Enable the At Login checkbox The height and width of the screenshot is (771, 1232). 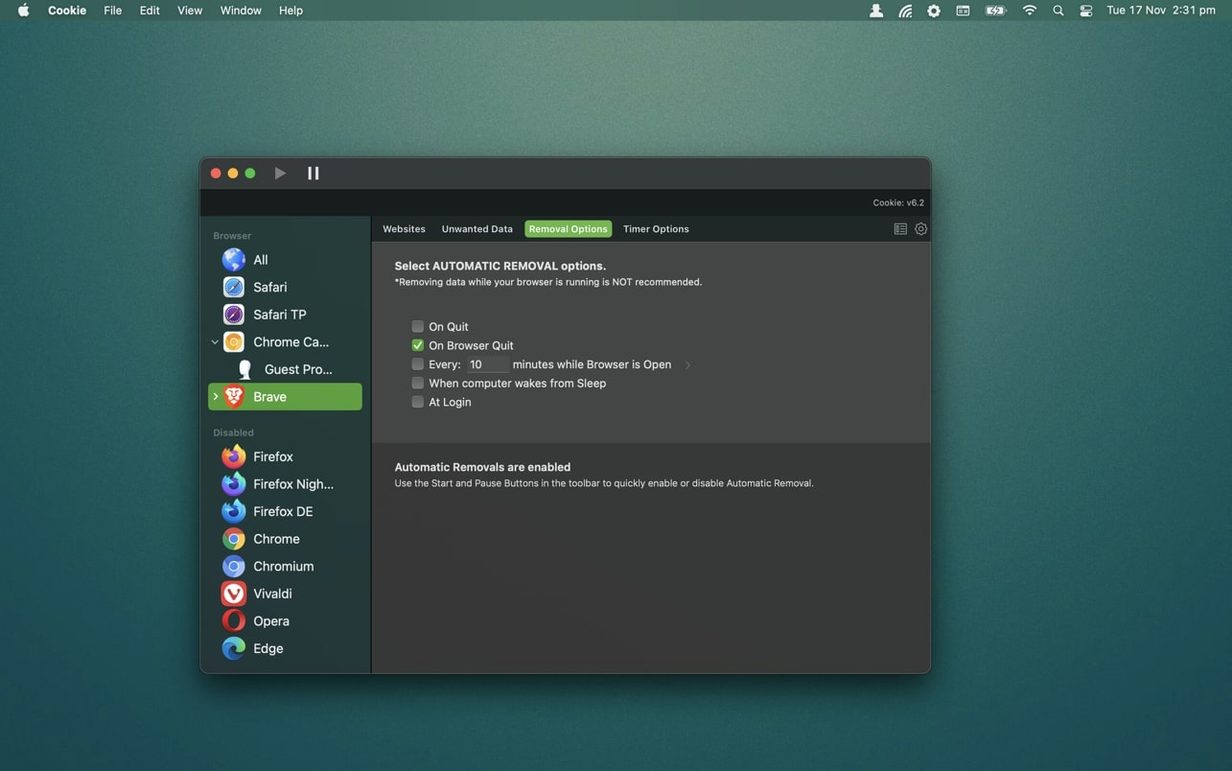(x=418, y=402)
